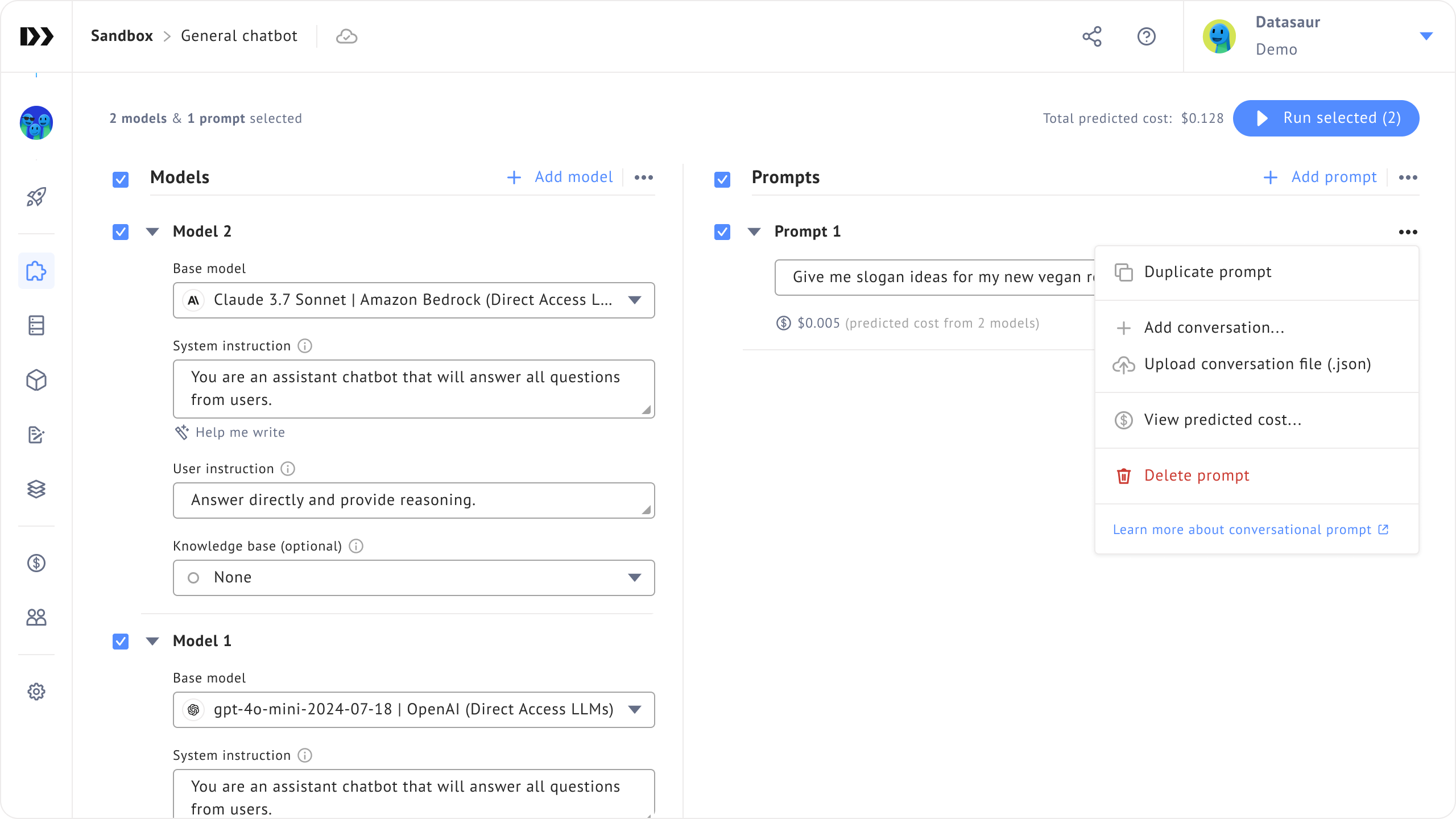This screenshot has height=819, width=1456.
Task: Click the dollar sign billing sidebar icon
Action: pyautogui.click(x=36, y=563)
